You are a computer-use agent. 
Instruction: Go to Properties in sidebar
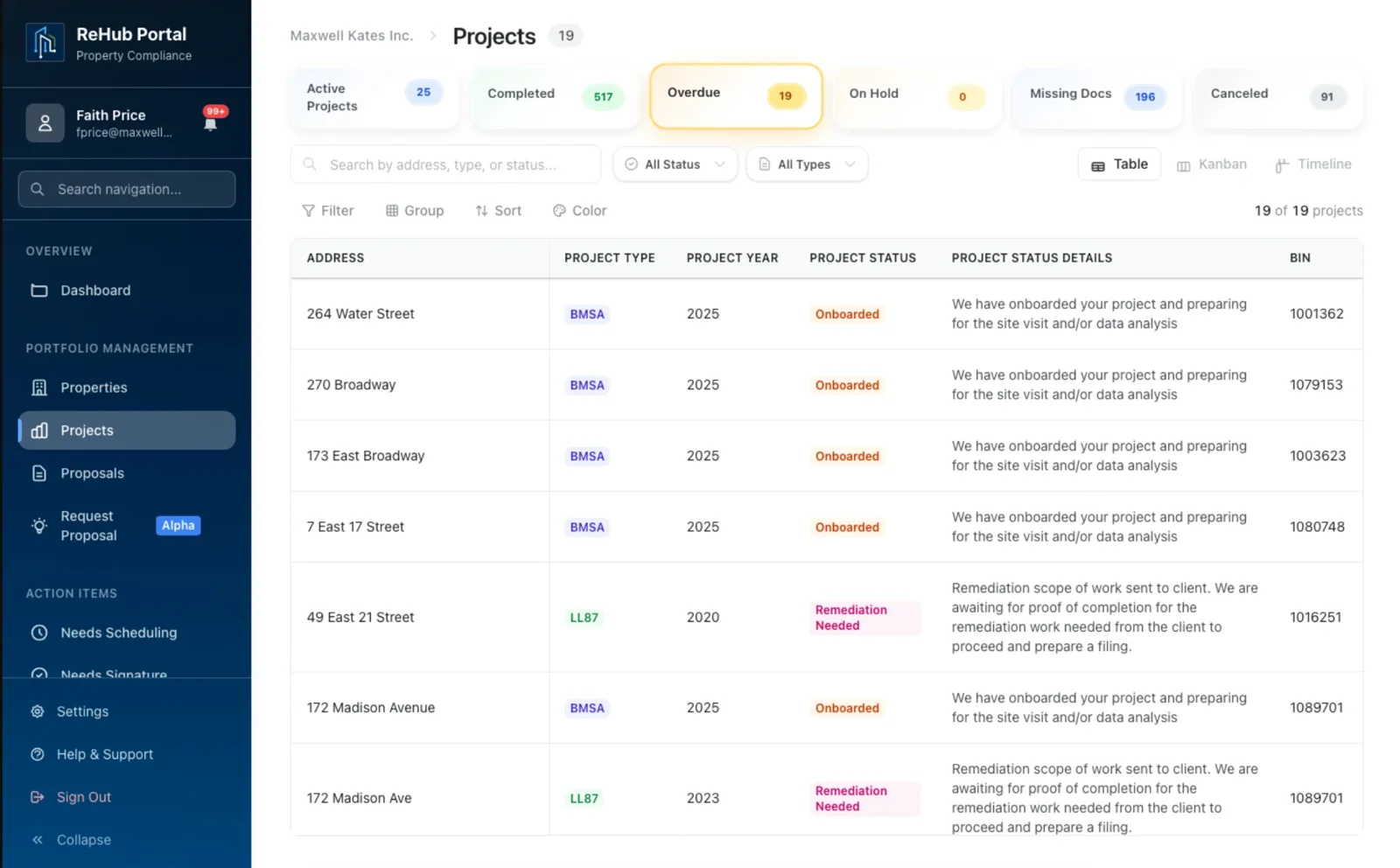127,388
